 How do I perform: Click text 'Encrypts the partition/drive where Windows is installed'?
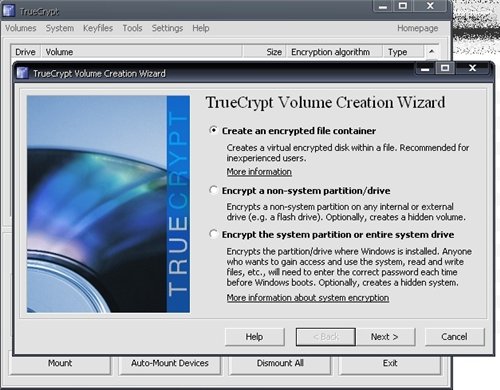coord(332,251)
